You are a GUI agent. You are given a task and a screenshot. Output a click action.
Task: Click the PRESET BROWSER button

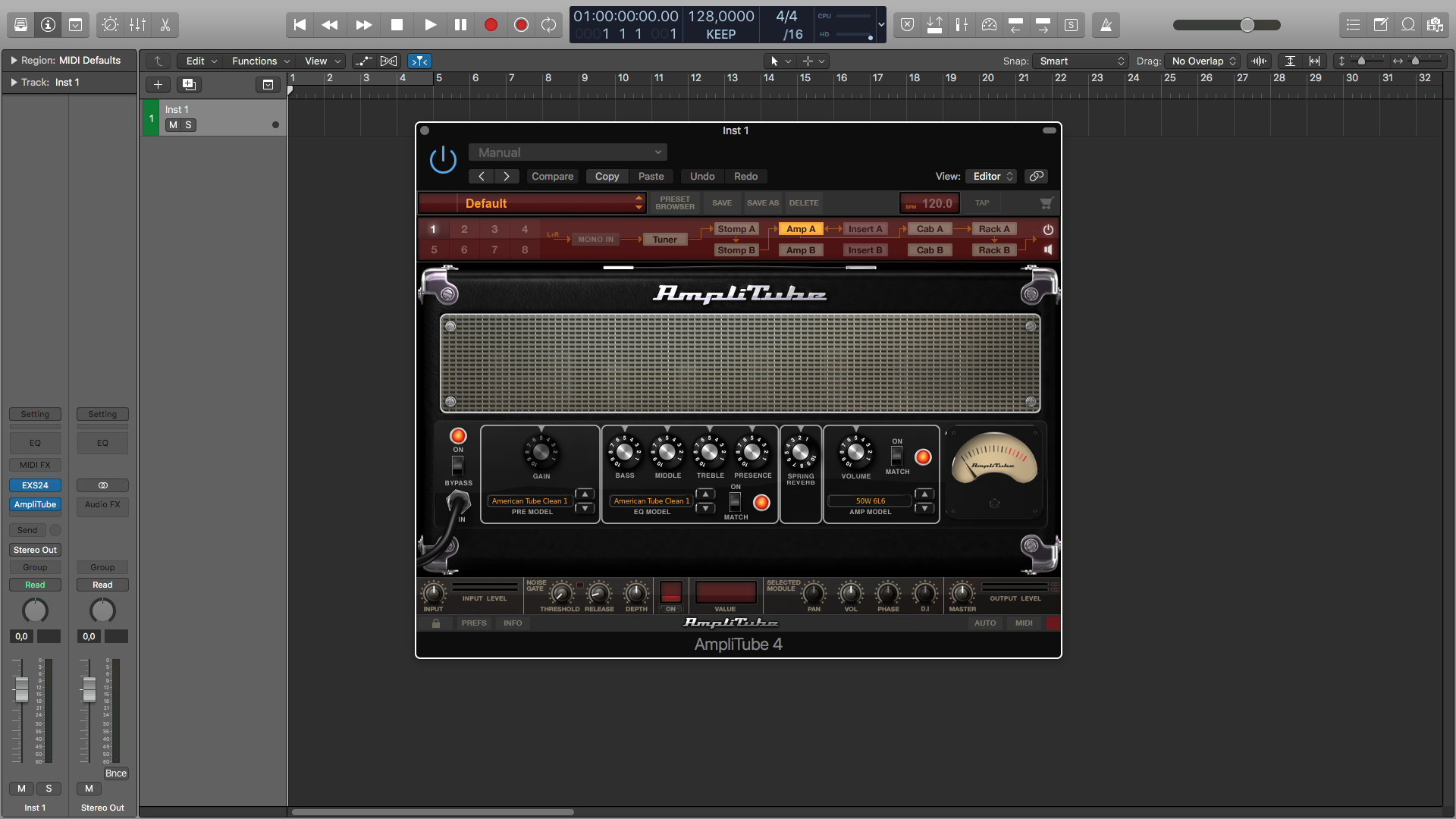[675, 203]
